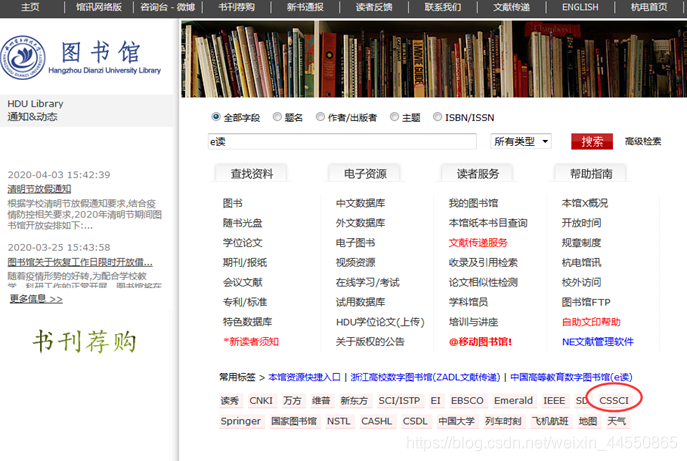The height and width of the screenshot is (461, 687).
Task: Click the CNKI tag
Action: point(261,401)
